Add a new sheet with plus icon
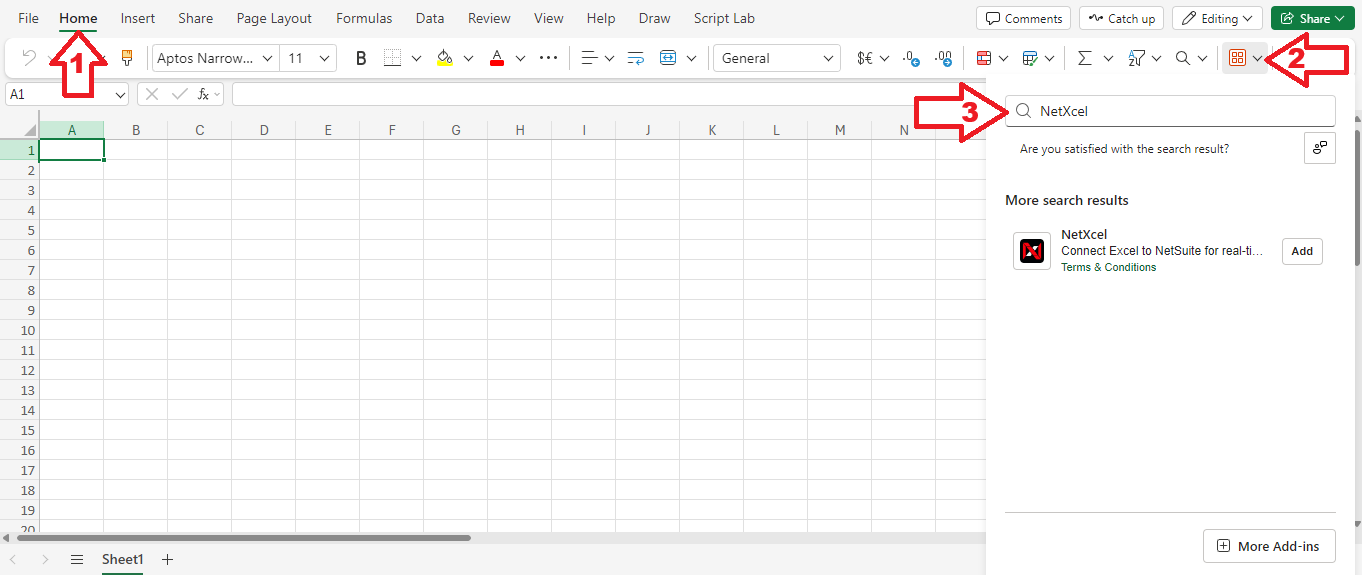 click(167, 560)
